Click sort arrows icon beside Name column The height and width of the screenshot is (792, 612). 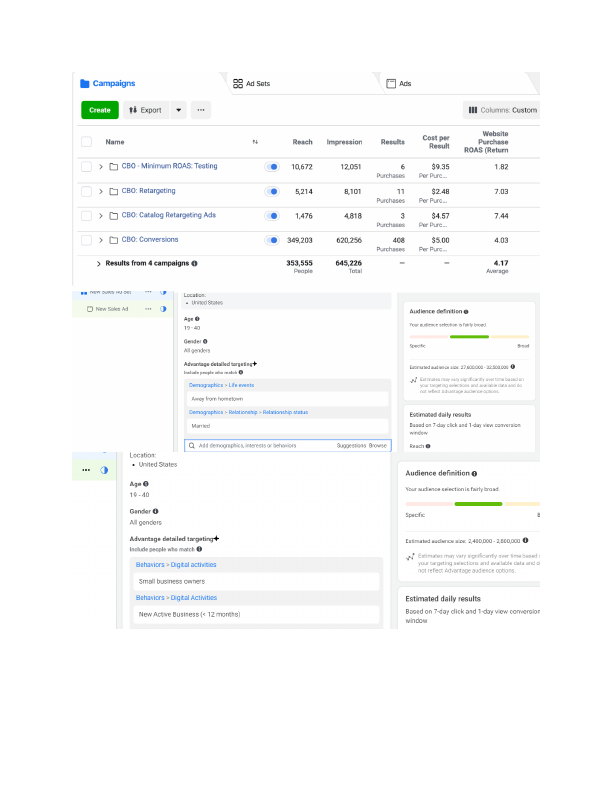click(x=255, y=142)
